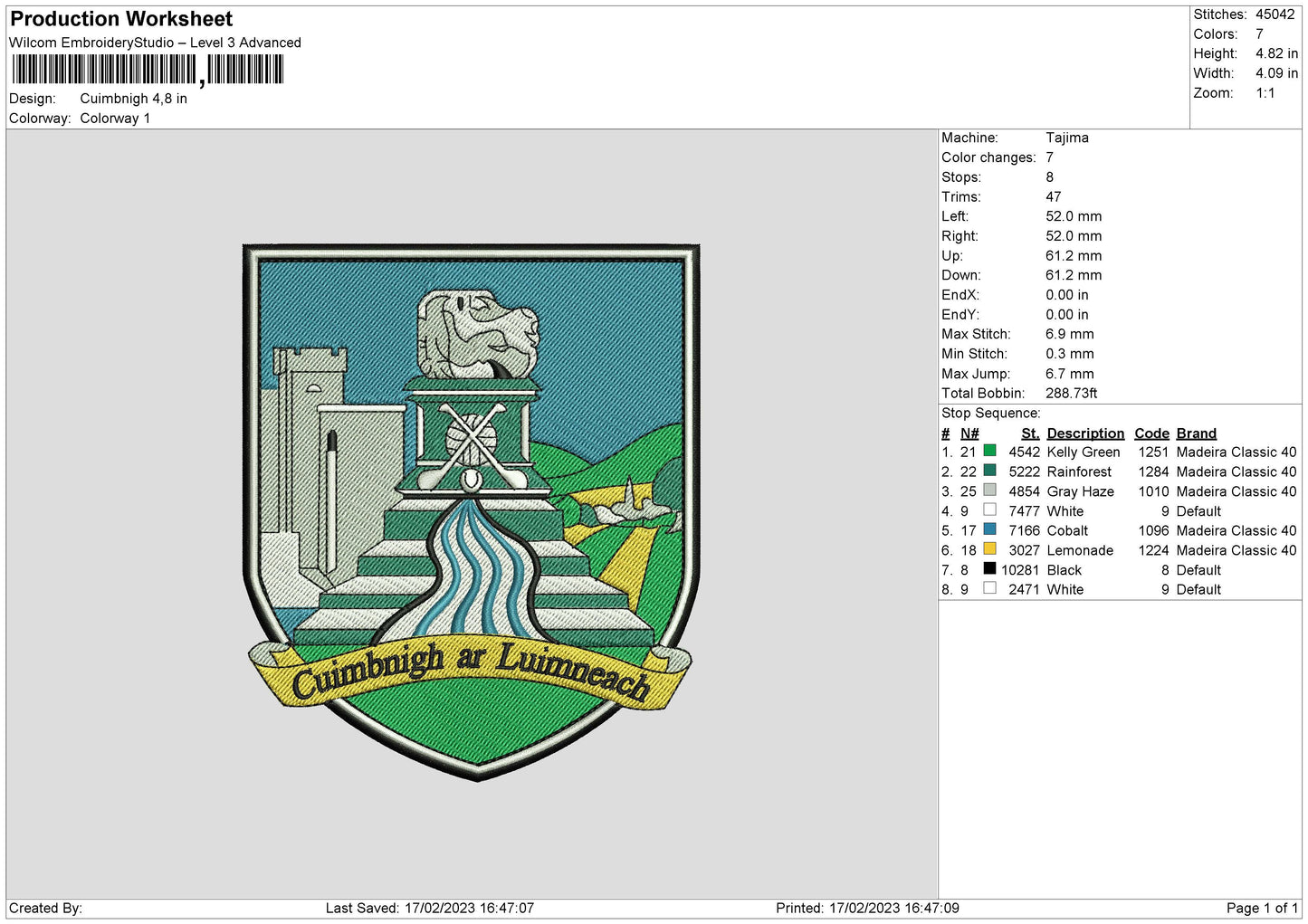The width and height of the screenshot is (1308, 924).
Task: Click the first White swatch in row 4
Action: pyautogui.click(x=989, y=510)
